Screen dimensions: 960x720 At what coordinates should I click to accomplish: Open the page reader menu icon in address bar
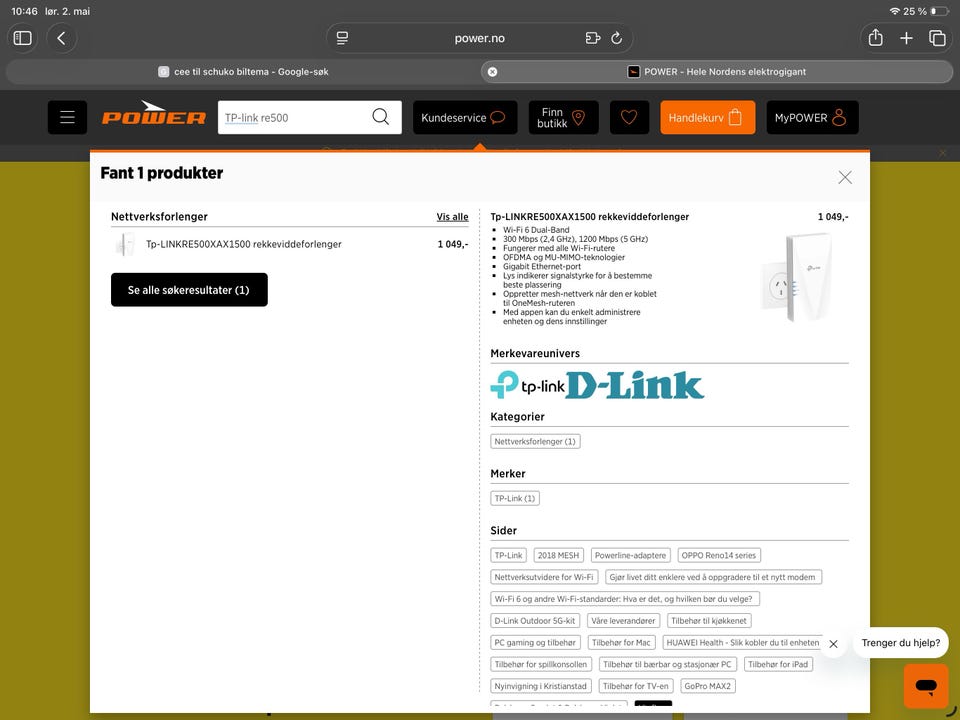coord(342,38)
